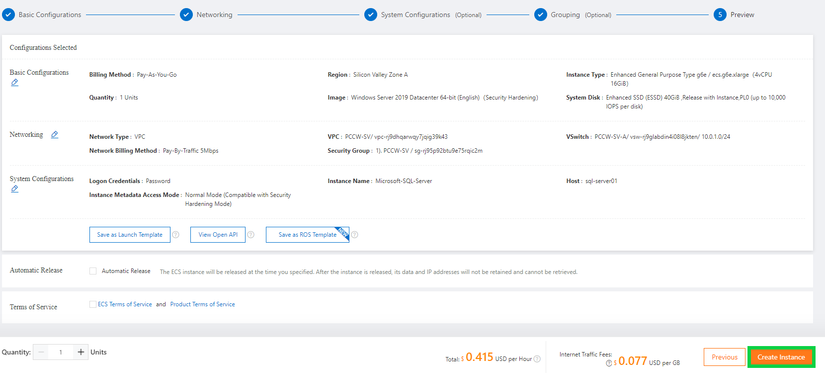
Task: Open Product Terms of Service link
Action: (x=203, y=304)
